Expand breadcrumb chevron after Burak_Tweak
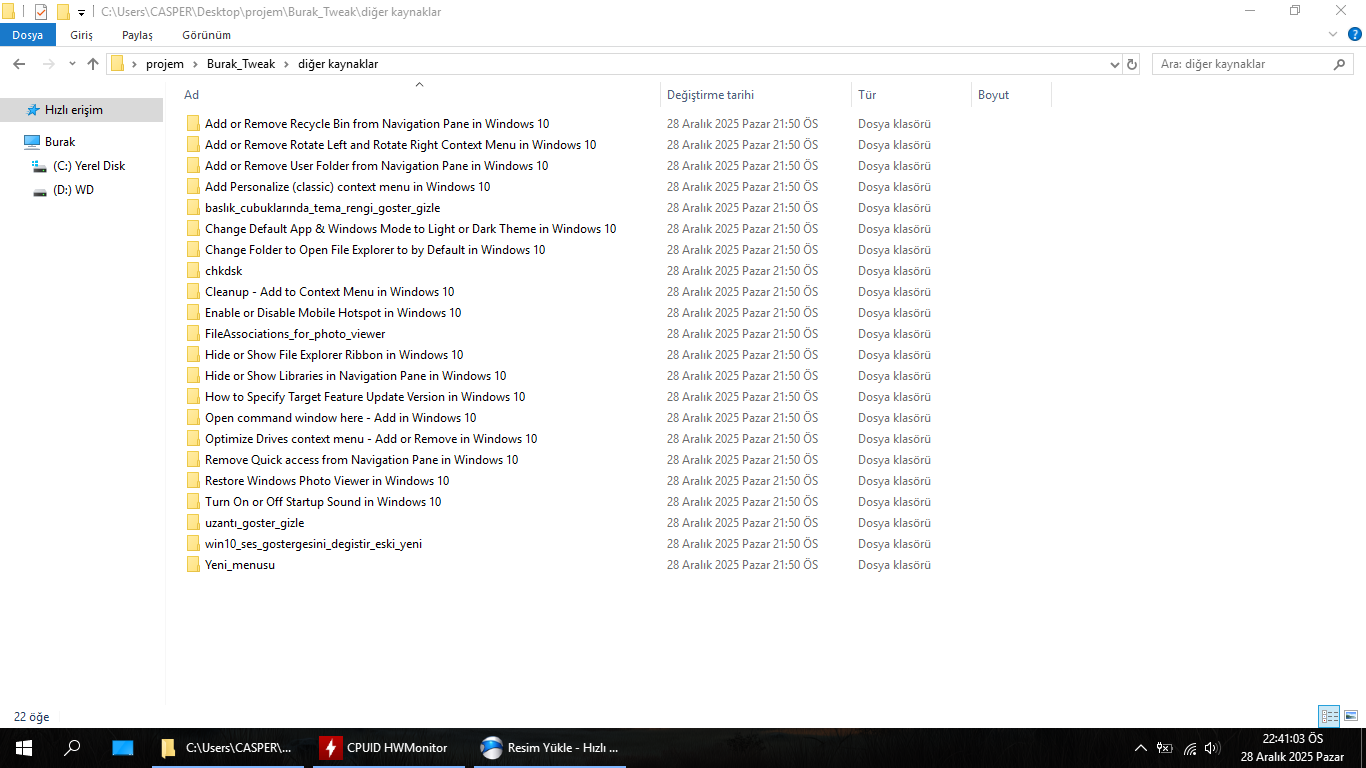The width and height of the screenshot is (1366, 768). [x=286, y=64]
